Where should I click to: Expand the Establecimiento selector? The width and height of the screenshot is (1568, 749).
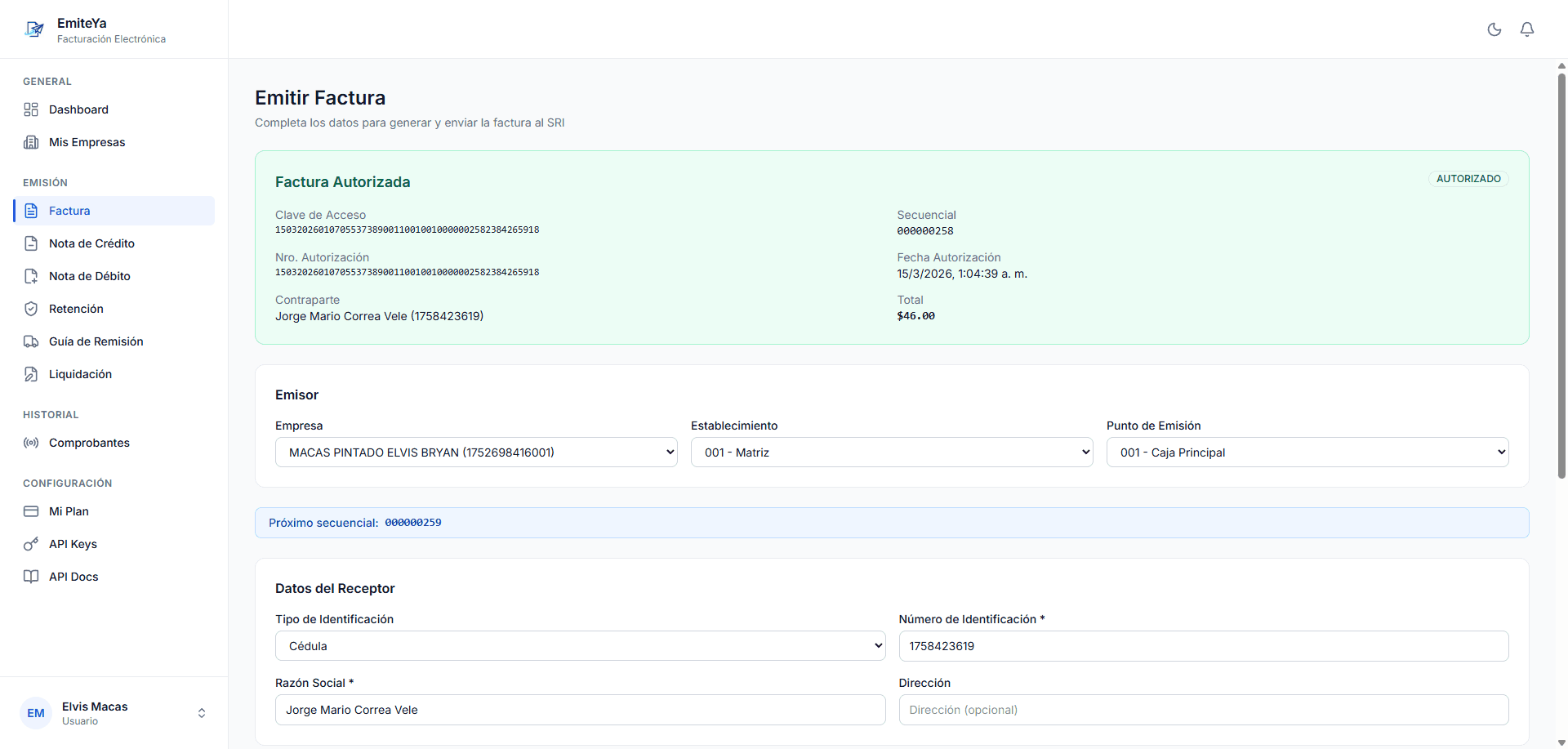[x=891, y=453]
